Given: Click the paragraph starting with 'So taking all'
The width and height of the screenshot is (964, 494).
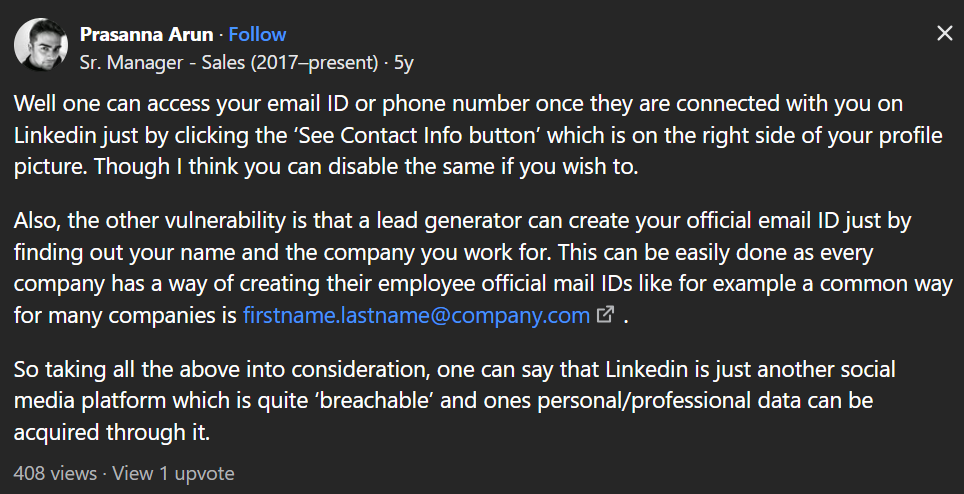Looking at the screenshot, I should (x=454, y=400).
